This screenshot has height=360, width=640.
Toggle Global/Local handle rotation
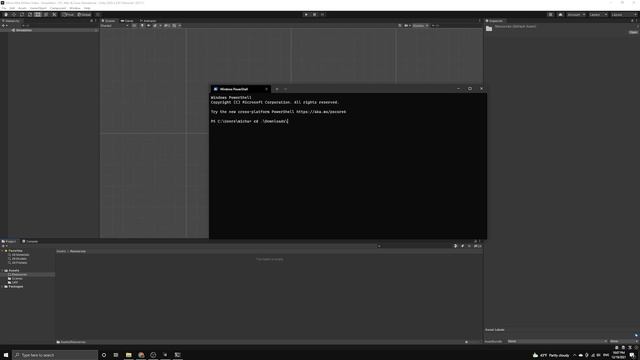tap(84, 15)
